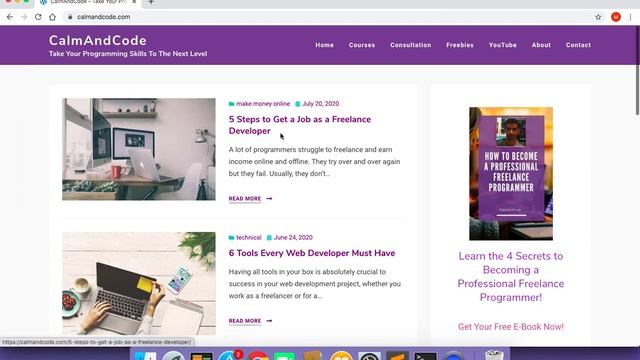Open the technical category link
The image size is (640, 360).
249,238
